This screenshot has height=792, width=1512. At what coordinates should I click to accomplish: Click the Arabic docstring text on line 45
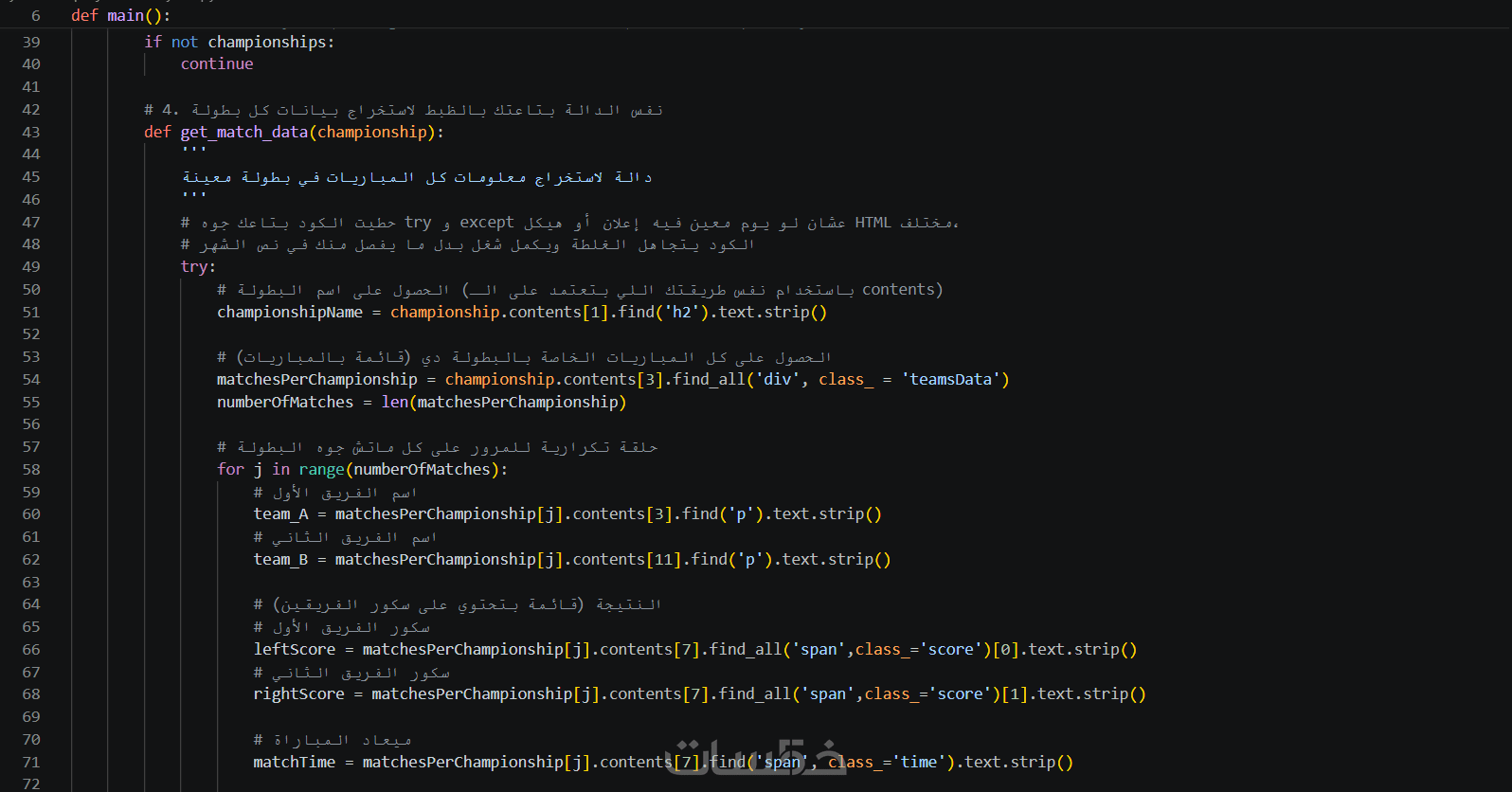[x=417, y=177]
